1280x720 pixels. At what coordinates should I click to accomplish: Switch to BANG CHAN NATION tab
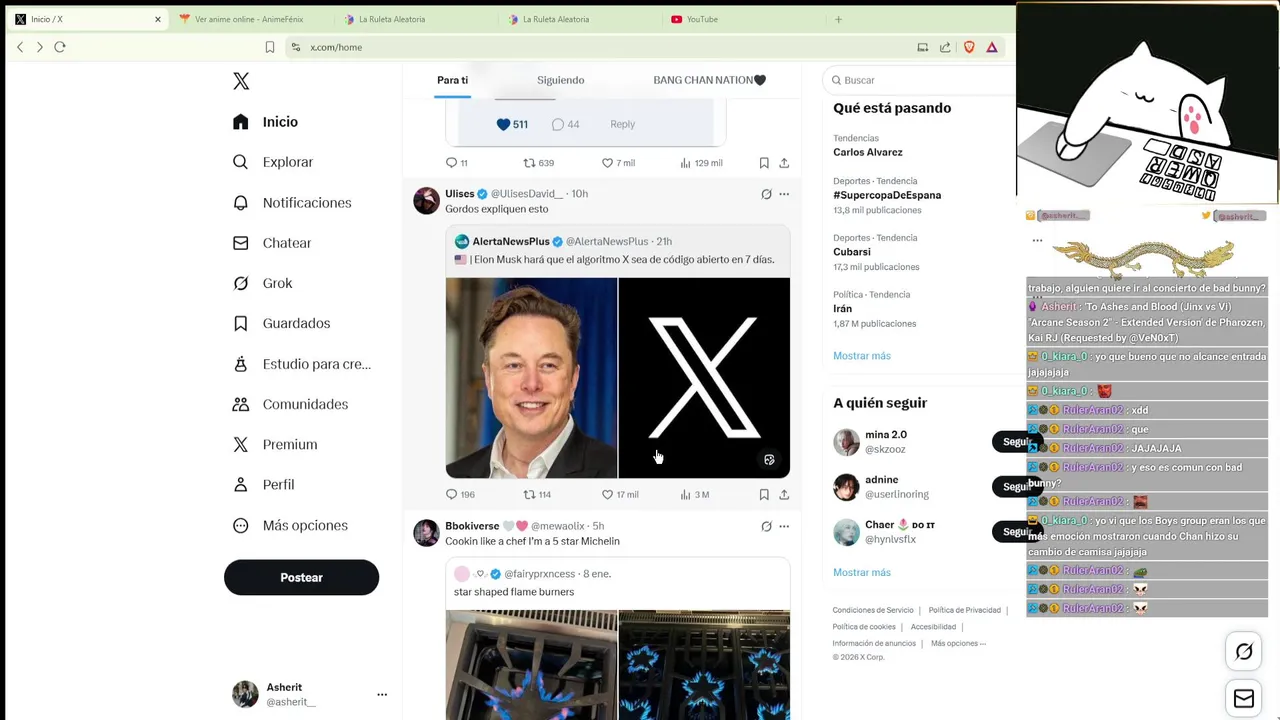tap(709, 80)
